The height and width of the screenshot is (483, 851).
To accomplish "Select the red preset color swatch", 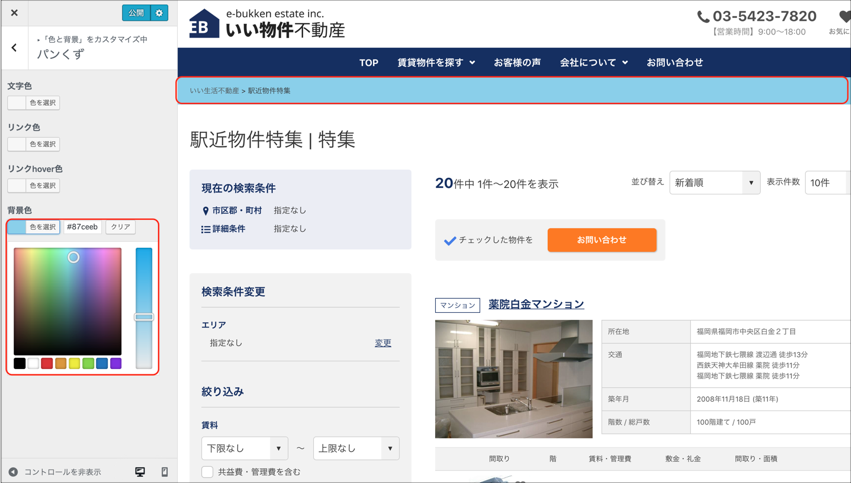I will (x=46, y=364).
